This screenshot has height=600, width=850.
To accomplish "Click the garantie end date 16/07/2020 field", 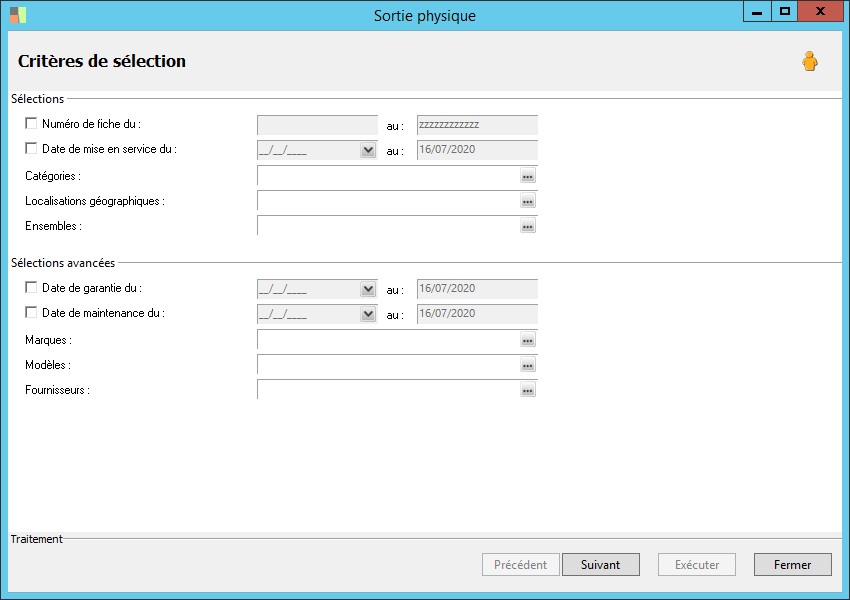I will [x=477, y=289].
